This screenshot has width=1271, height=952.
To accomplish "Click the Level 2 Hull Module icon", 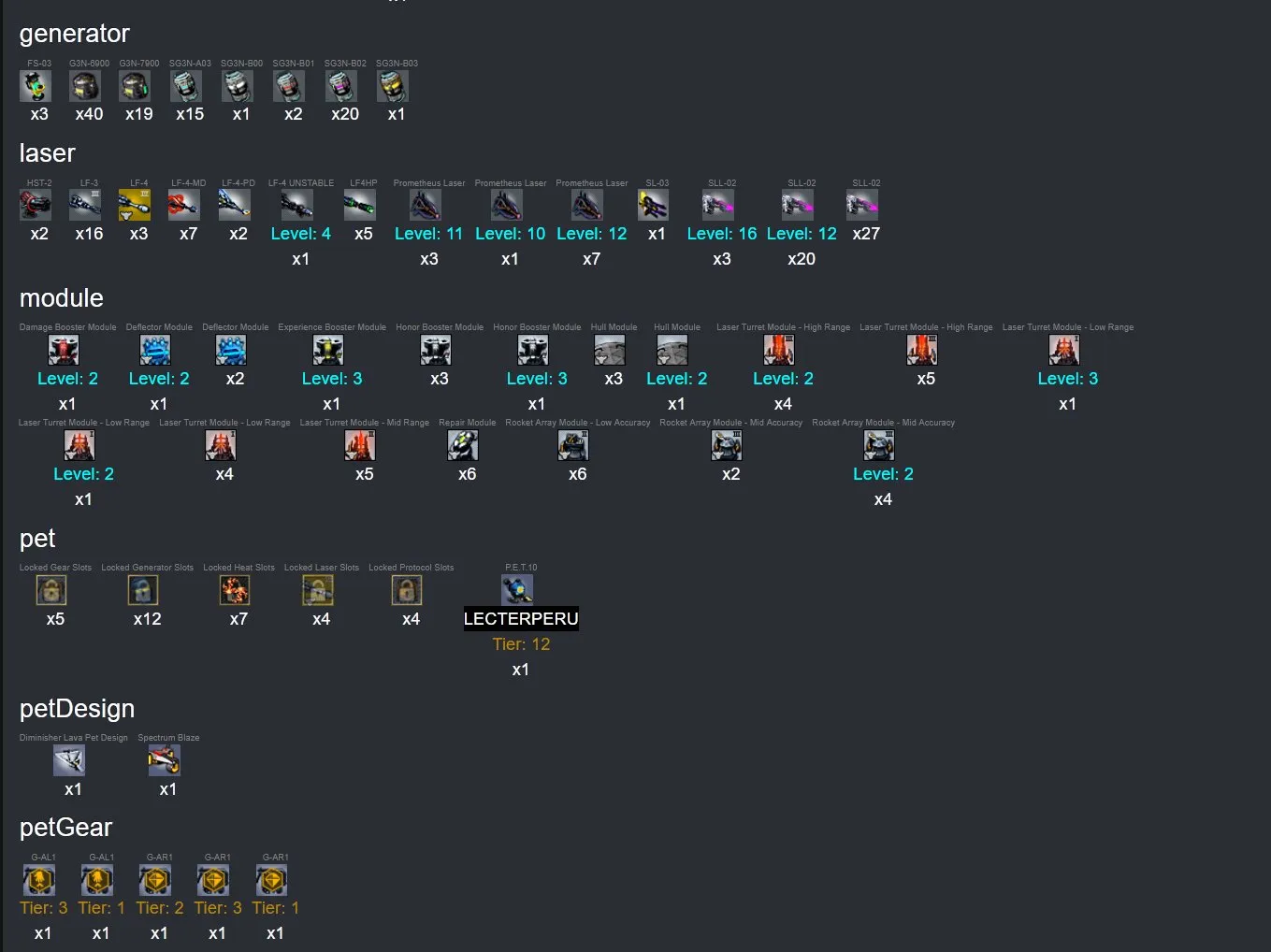I will tap(672, 350).
